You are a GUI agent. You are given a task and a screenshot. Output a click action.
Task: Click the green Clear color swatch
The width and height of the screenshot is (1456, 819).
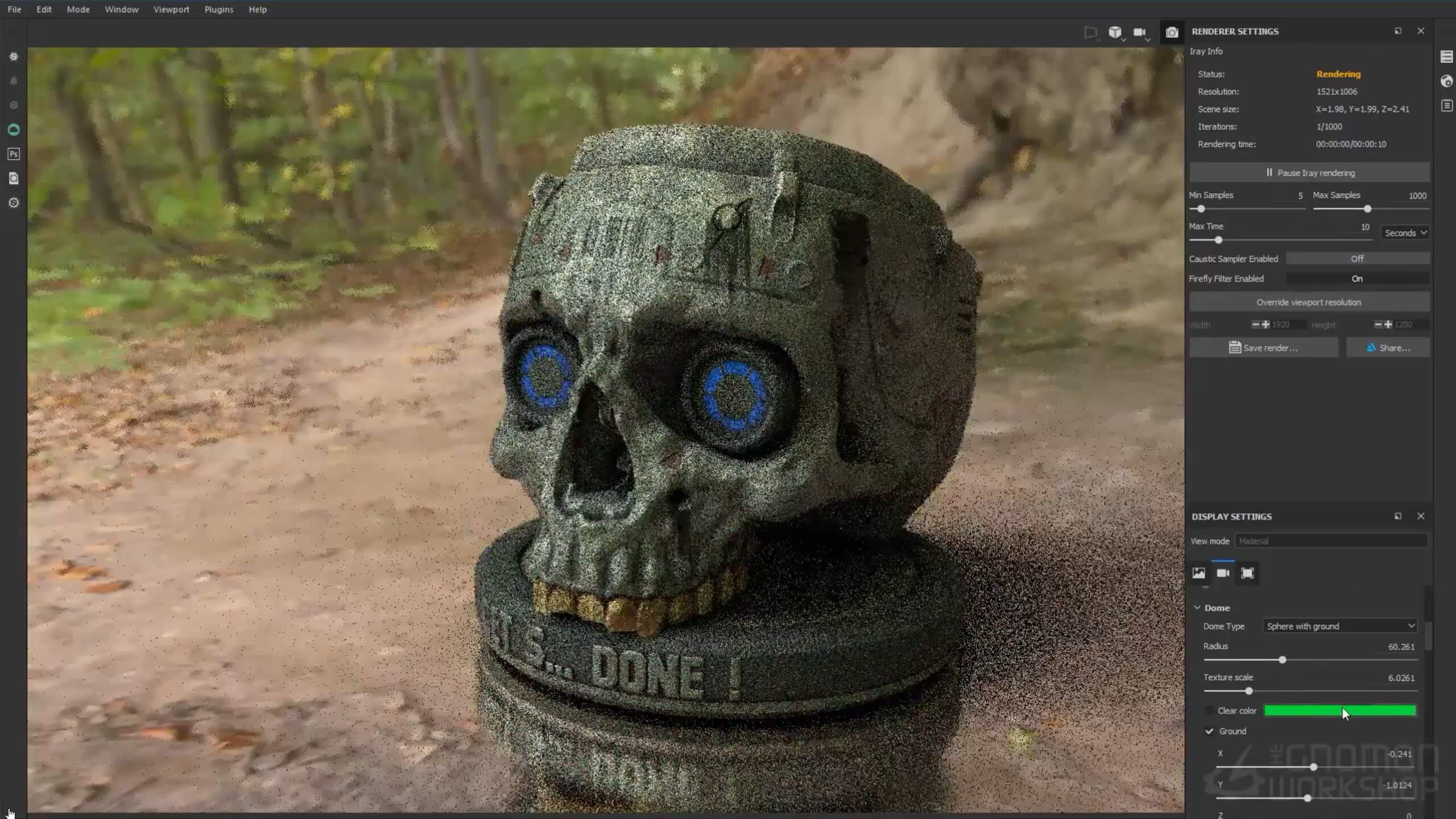[1339, 710]
